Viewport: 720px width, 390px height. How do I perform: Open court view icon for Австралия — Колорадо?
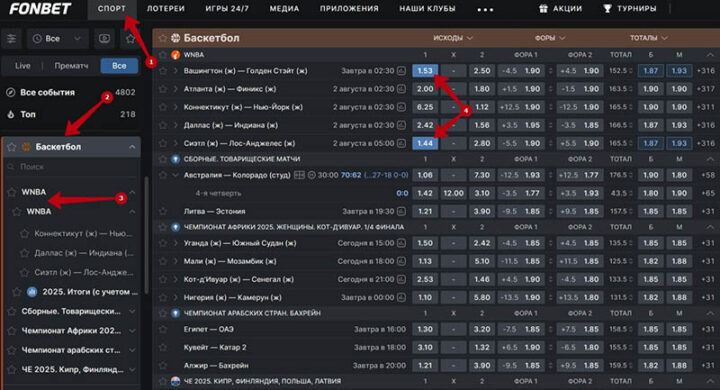(299, 175)
